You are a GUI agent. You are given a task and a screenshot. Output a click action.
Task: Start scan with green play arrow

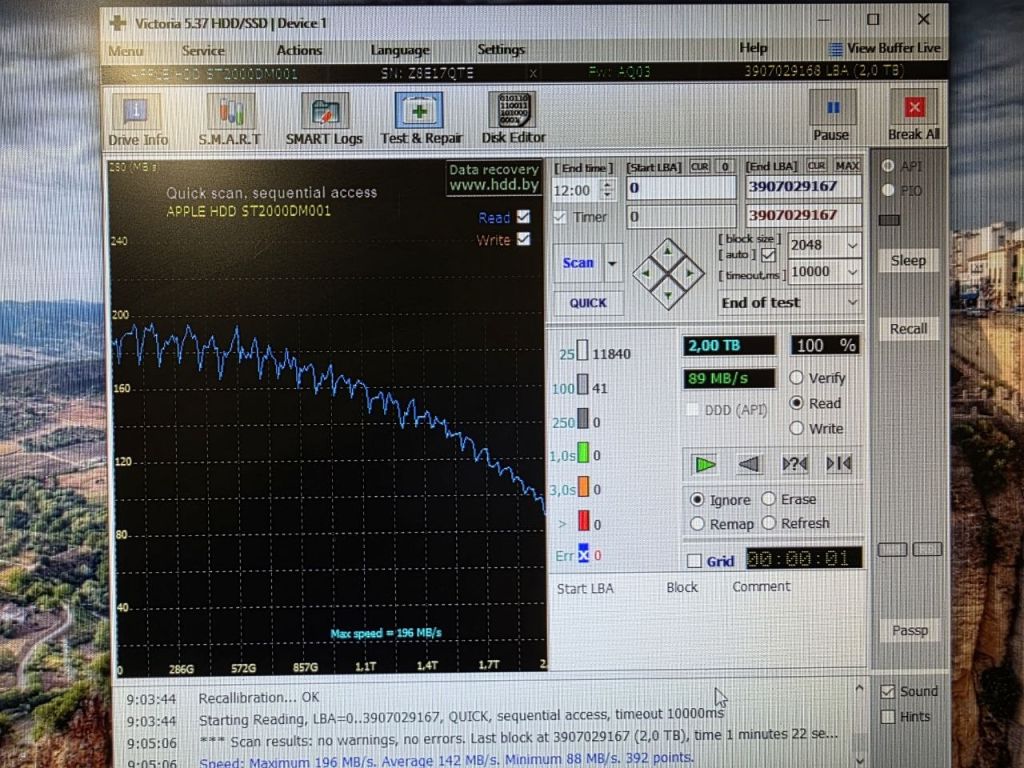point(705,464)
